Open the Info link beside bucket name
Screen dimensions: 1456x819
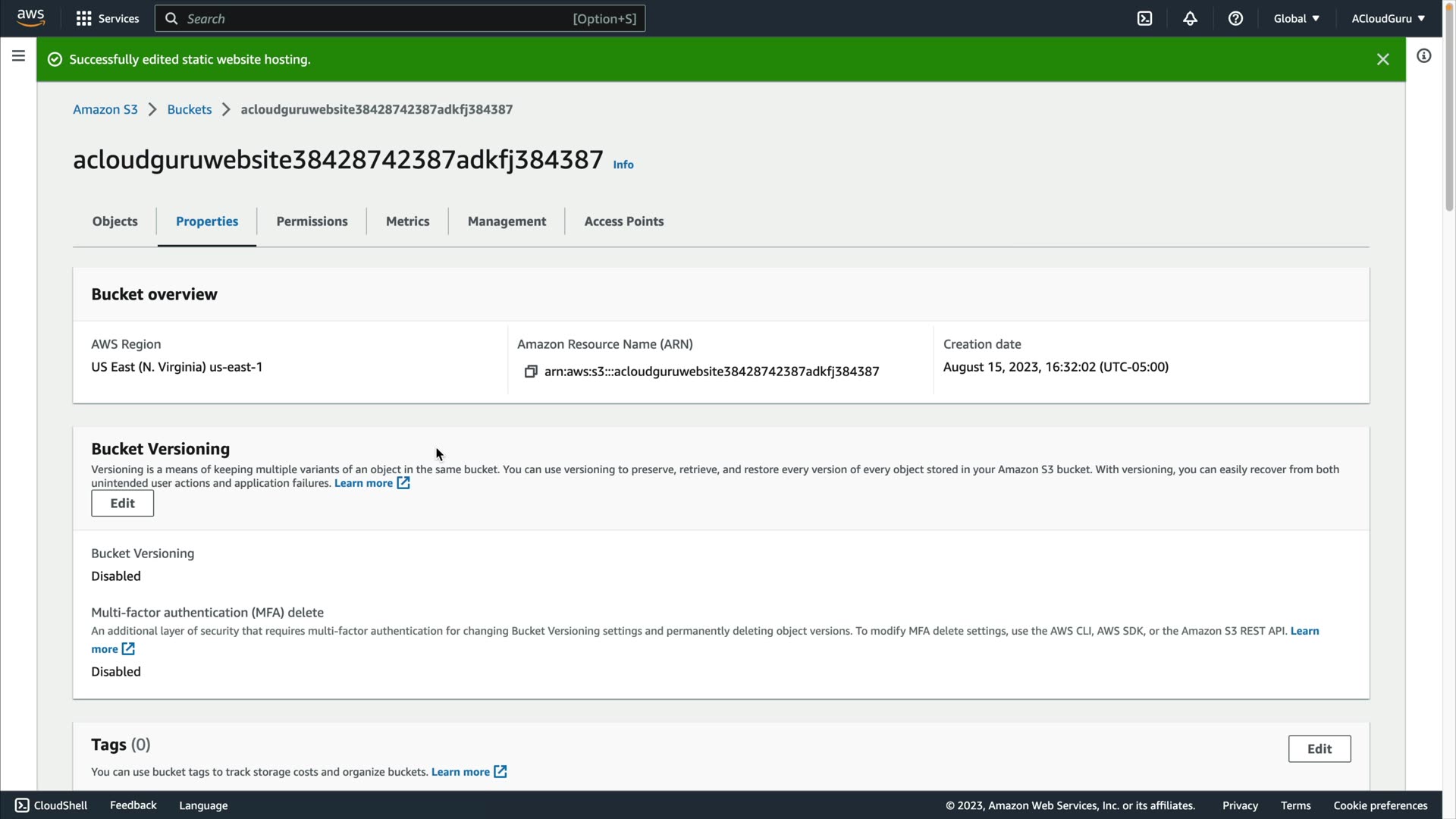click(x=623, y=165)
